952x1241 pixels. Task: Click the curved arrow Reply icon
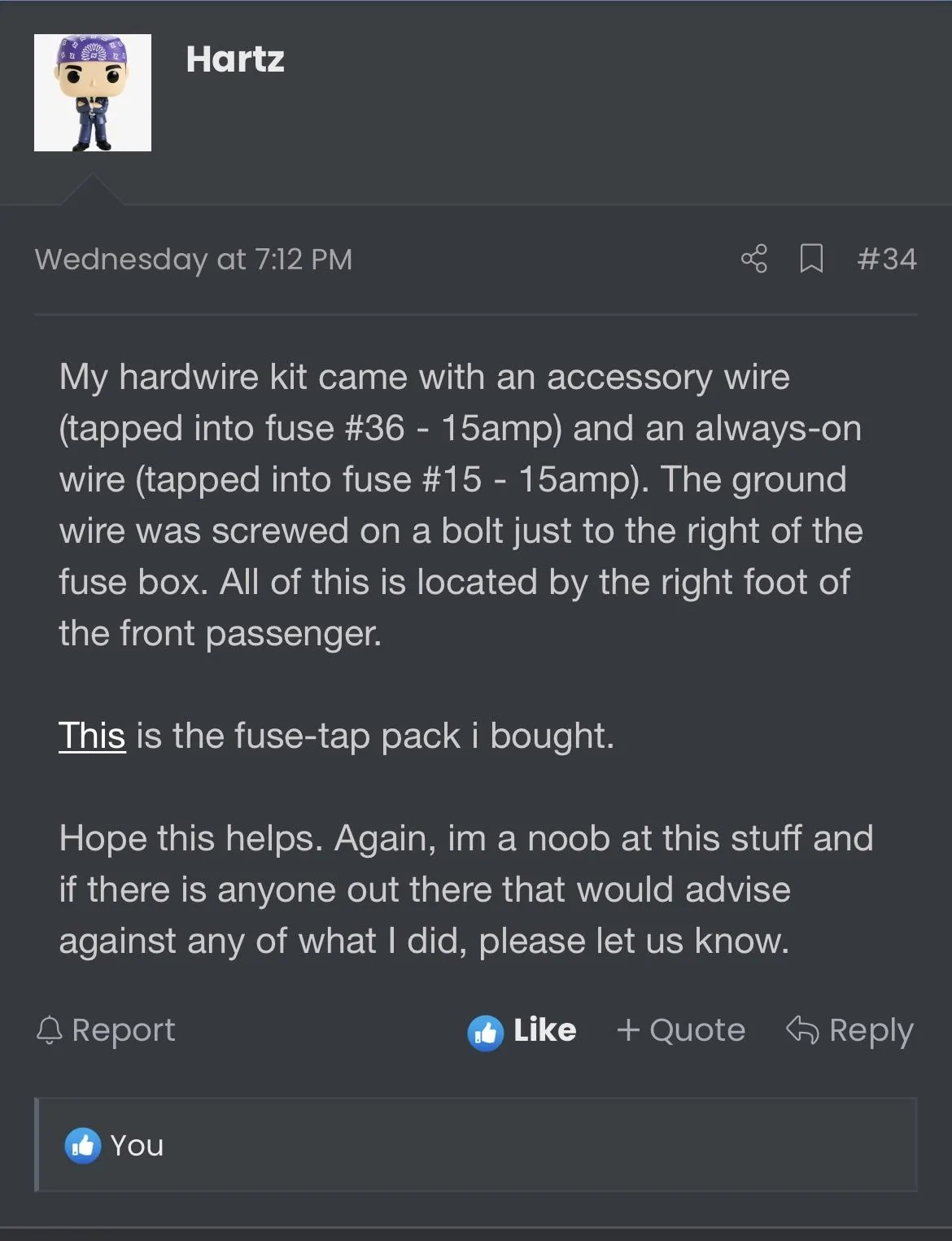pyautogui.click(x=802, y=1030)
